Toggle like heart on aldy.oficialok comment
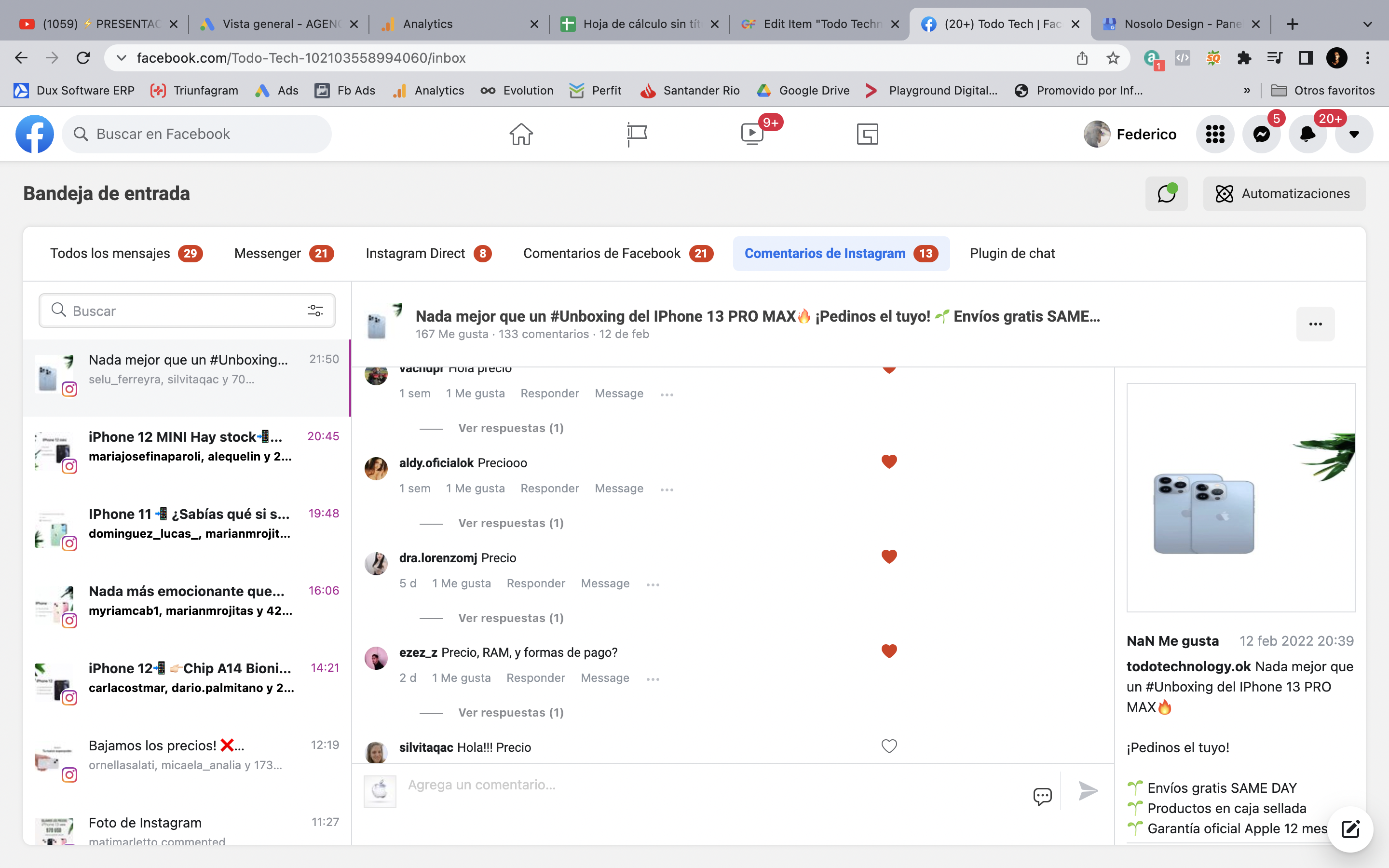Image resolution: width=1389 pixels, height=868 pixels. click(889, 461)
